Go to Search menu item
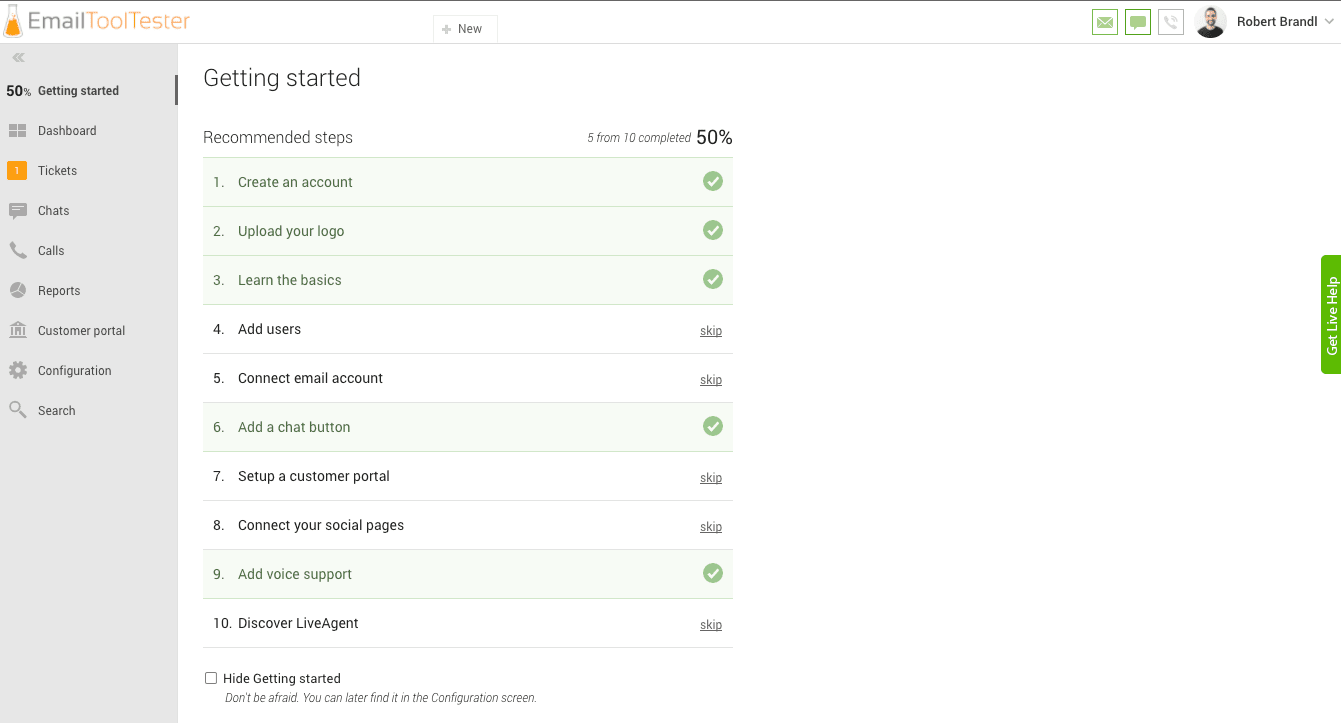The height and width of the screenshot is (723, 1341). coord(57,411)
